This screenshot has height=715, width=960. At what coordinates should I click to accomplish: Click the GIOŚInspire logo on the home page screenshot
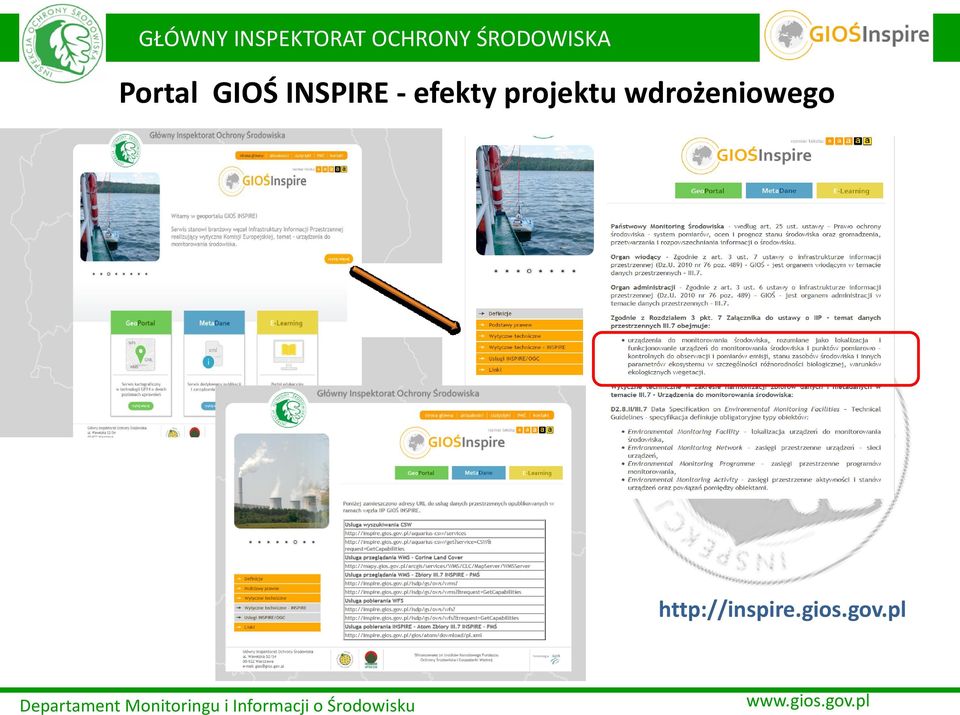click(263, 181)
